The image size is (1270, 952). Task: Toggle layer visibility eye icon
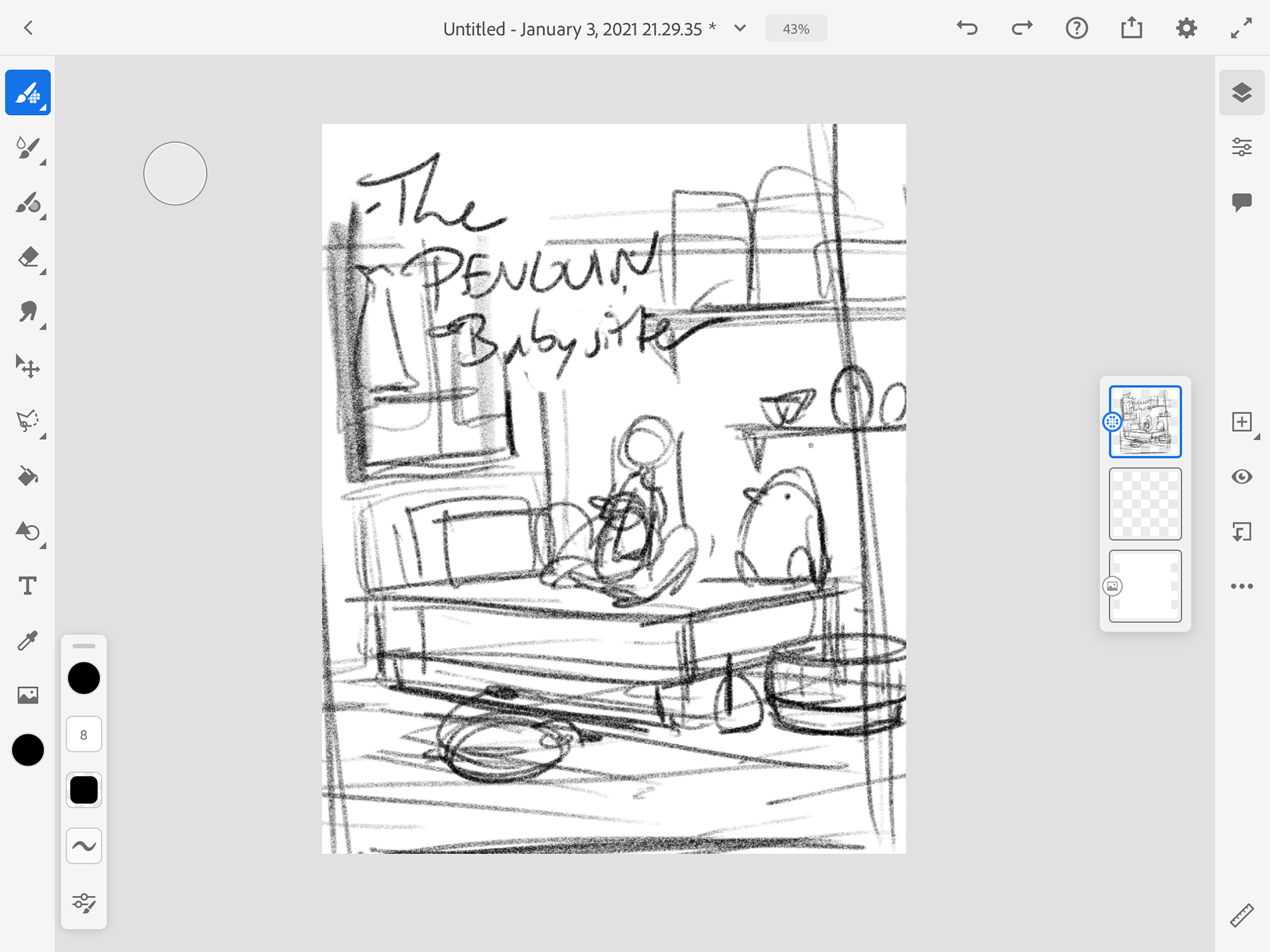pyautogui.click(x=1242, y=477)
